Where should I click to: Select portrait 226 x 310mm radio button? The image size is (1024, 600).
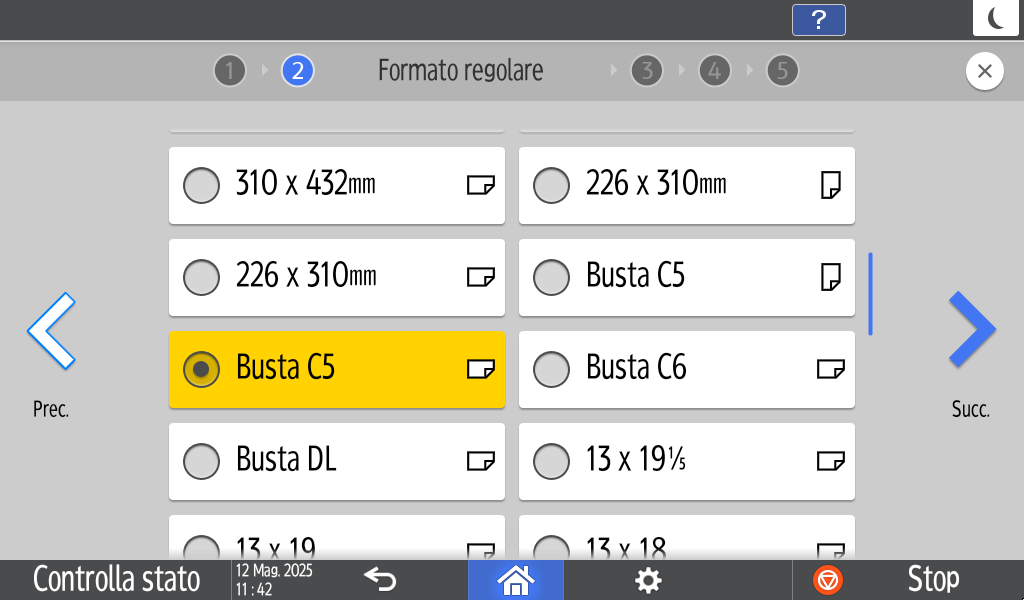(x=551, y=185)
